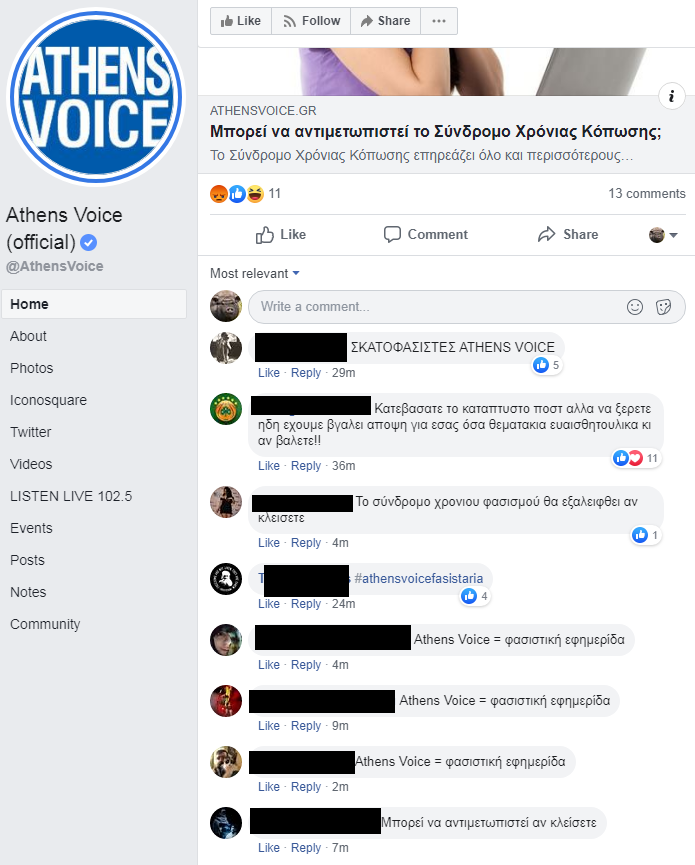
Task: Click the Comment speech bubble button
Action: pyautogui.click(x=425, y=234)
